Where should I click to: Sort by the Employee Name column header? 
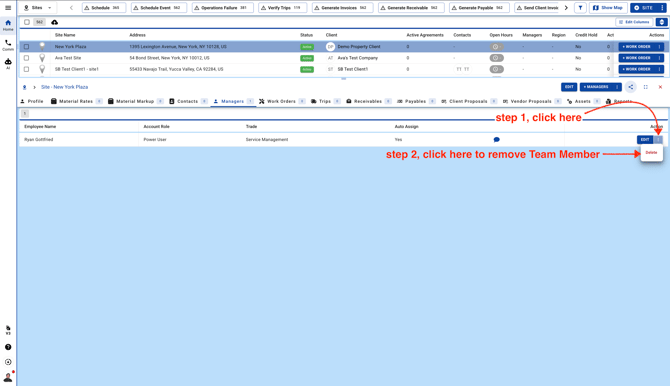pyautogui.click(x=40, y=127)
